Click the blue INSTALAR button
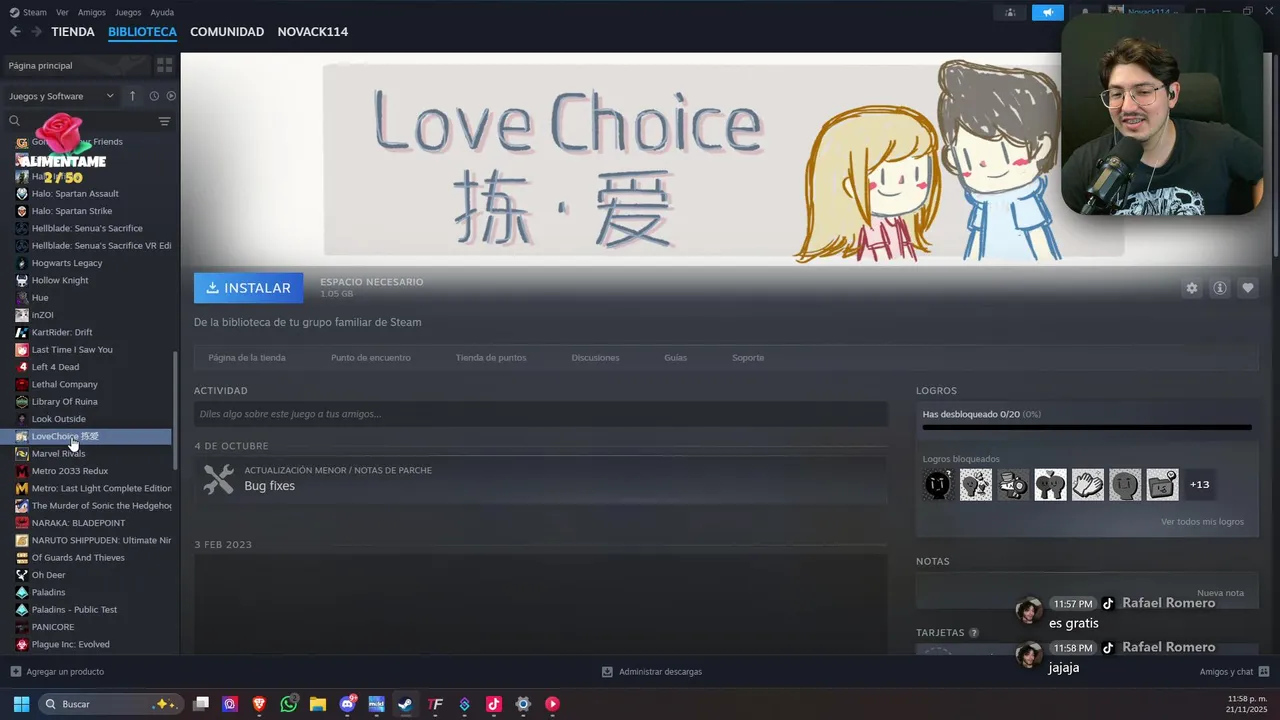Screen dimensions: 1280x720 tap(248, 288)
